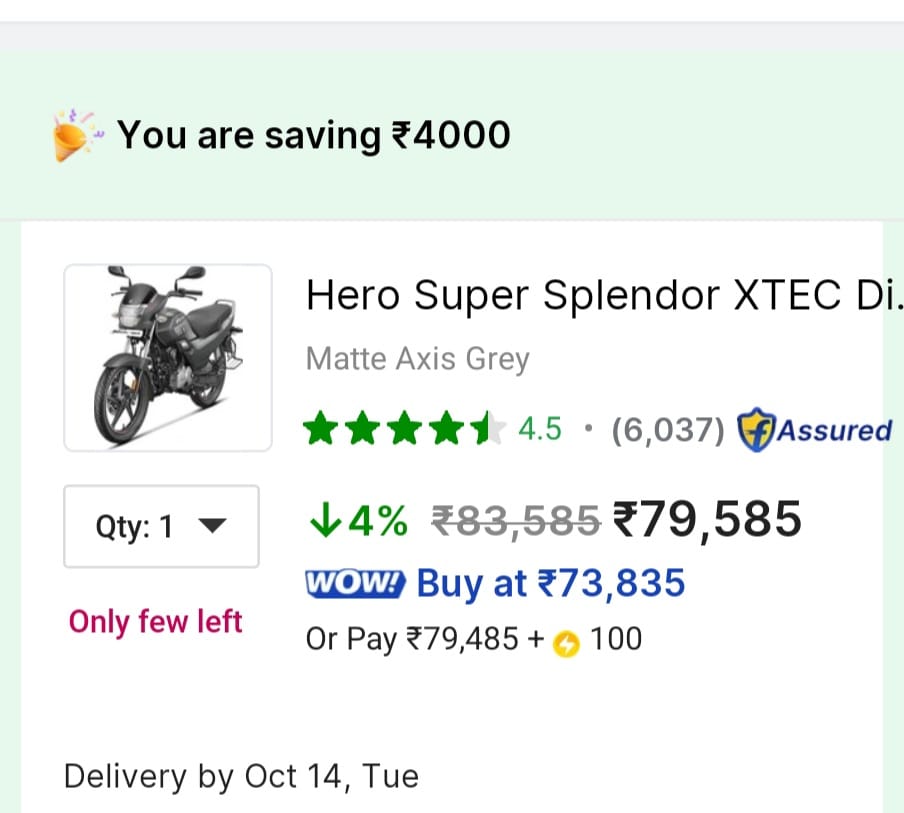Click the green 4% discount down arrow
904x813 pixels.
pyautogui.click(x=321, y=520)
